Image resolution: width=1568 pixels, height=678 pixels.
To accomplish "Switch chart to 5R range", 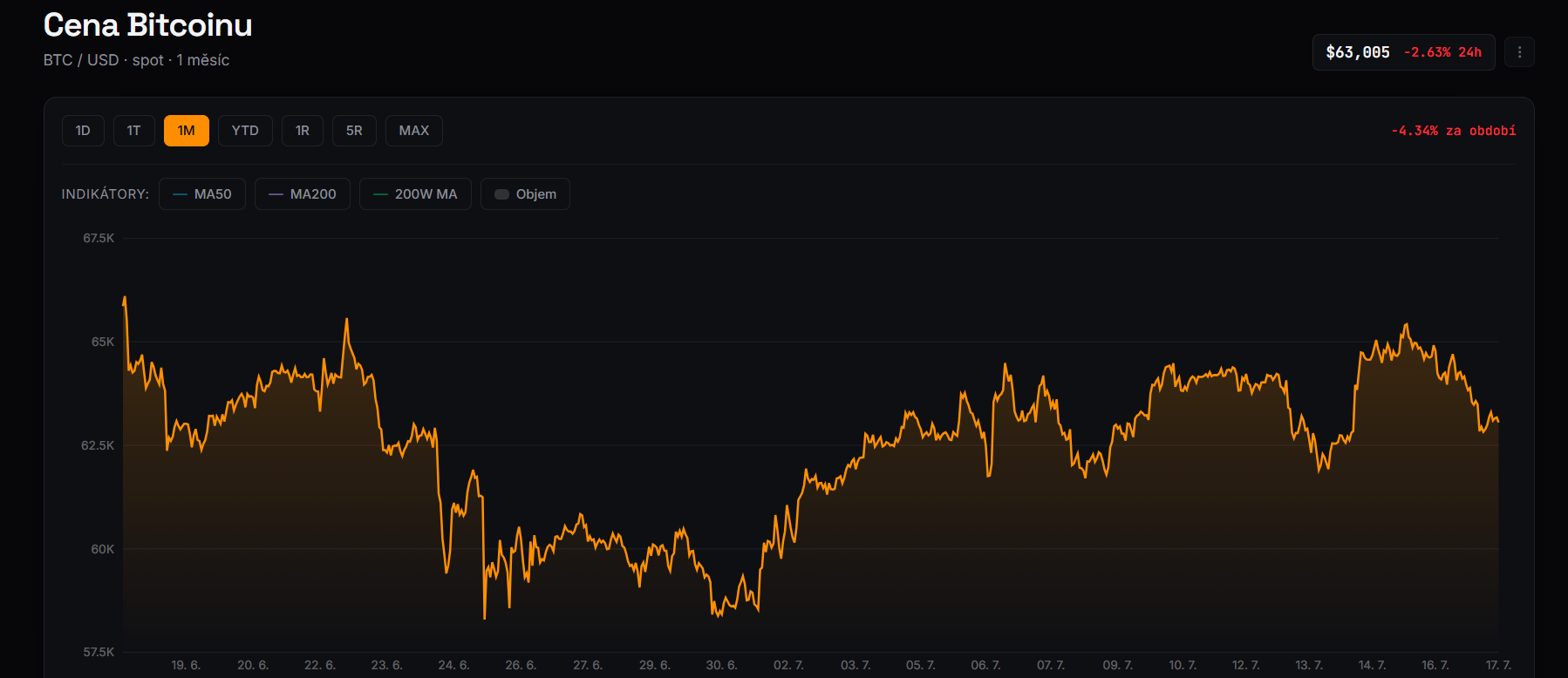I will 354,131.
